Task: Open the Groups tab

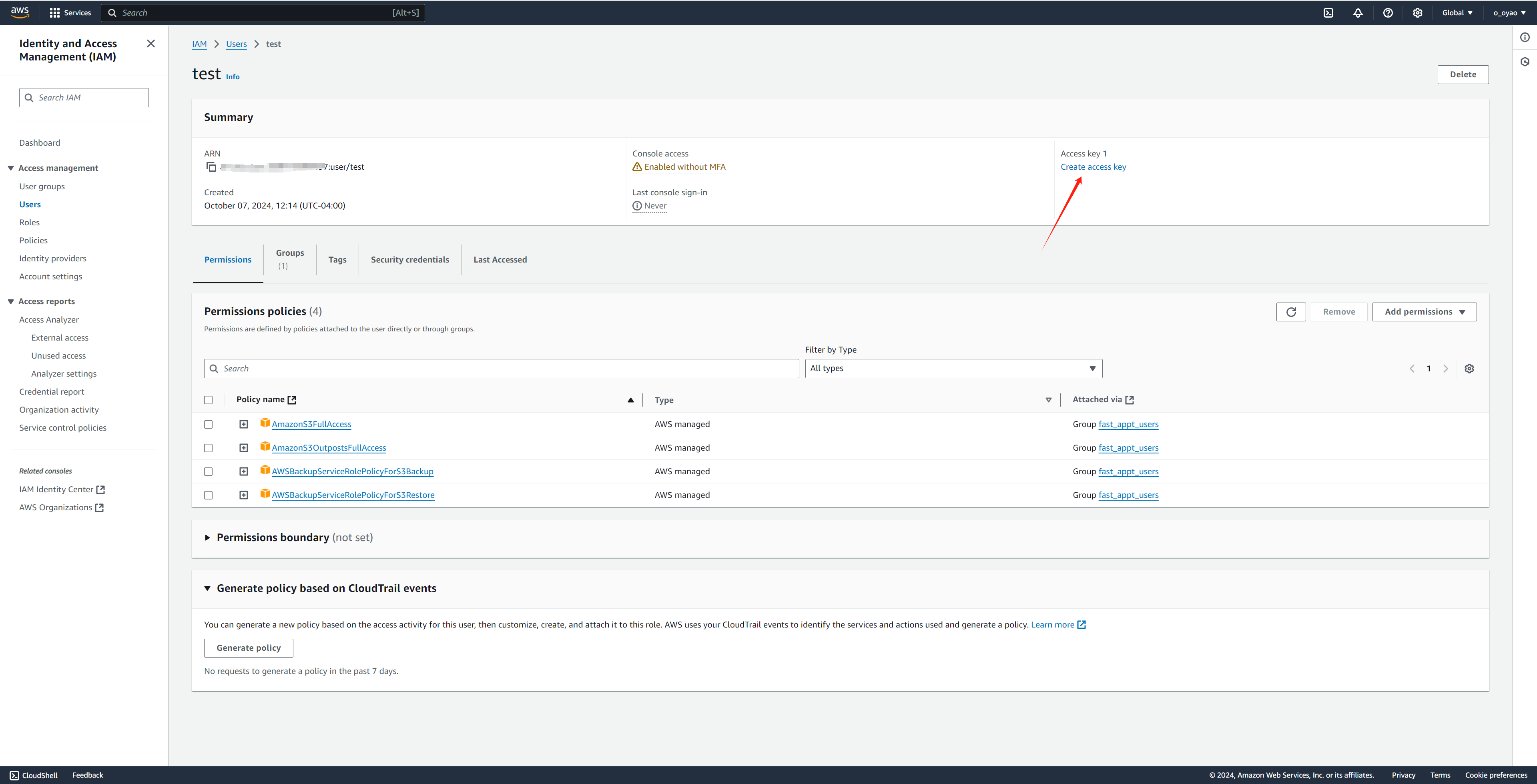Action: click(289, 259)
